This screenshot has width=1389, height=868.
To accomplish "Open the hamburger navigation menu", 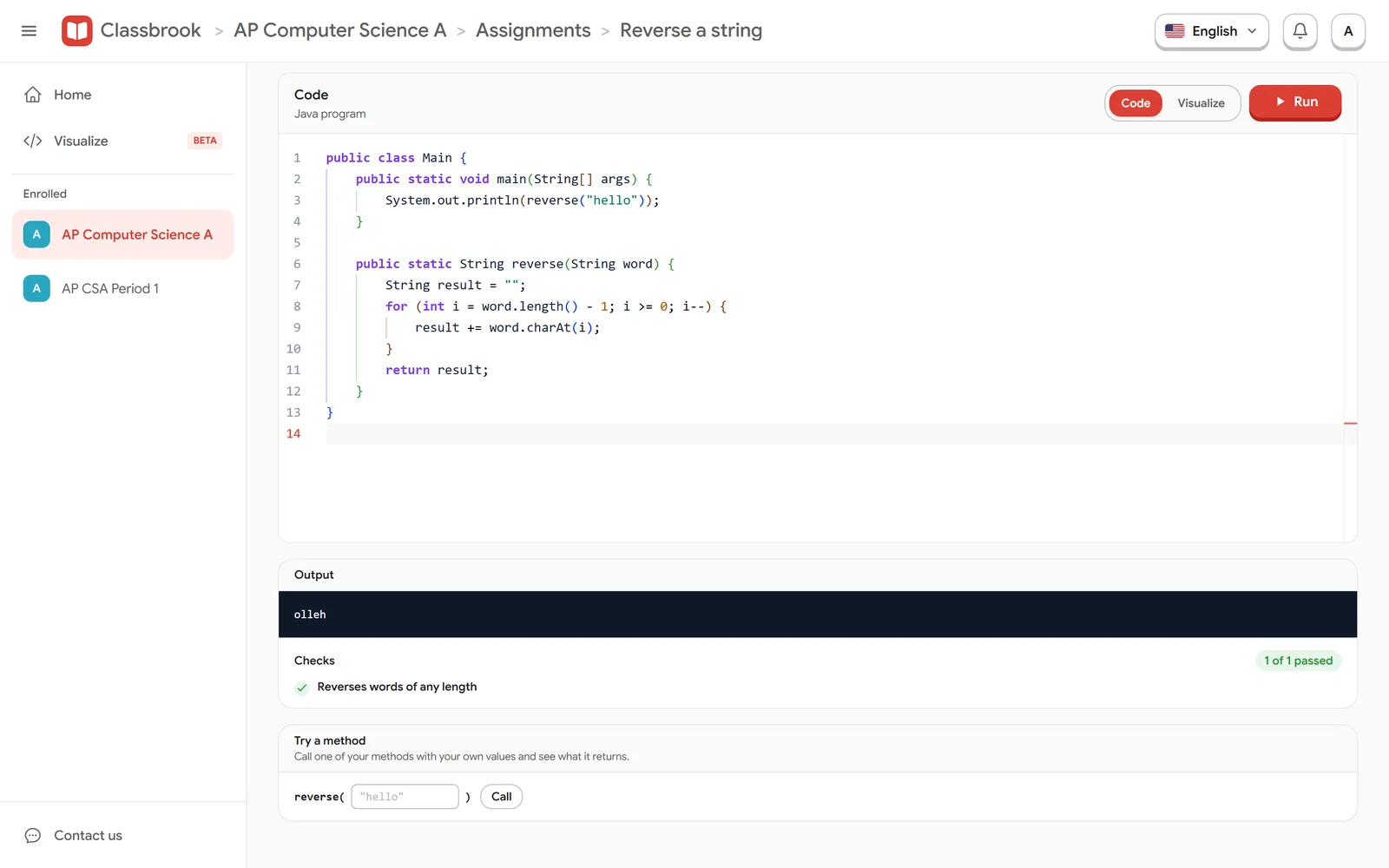I will 29,31.
